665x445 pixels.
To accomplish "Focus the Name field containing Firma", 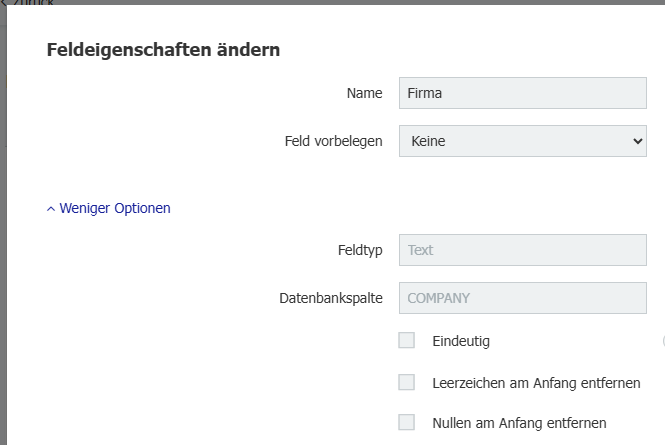I will coord(522,93).
